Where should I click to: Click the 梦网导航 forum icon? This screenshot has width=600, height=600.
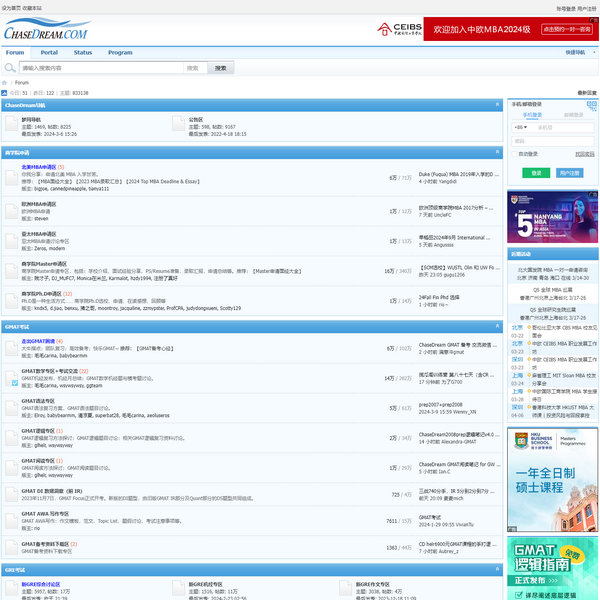coord(11,123)
